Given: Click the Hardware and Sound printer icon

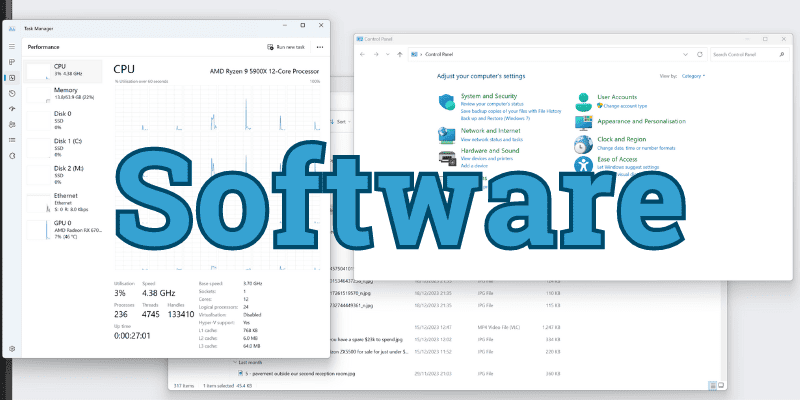Looking at the screenshot, I should (446, 158).
